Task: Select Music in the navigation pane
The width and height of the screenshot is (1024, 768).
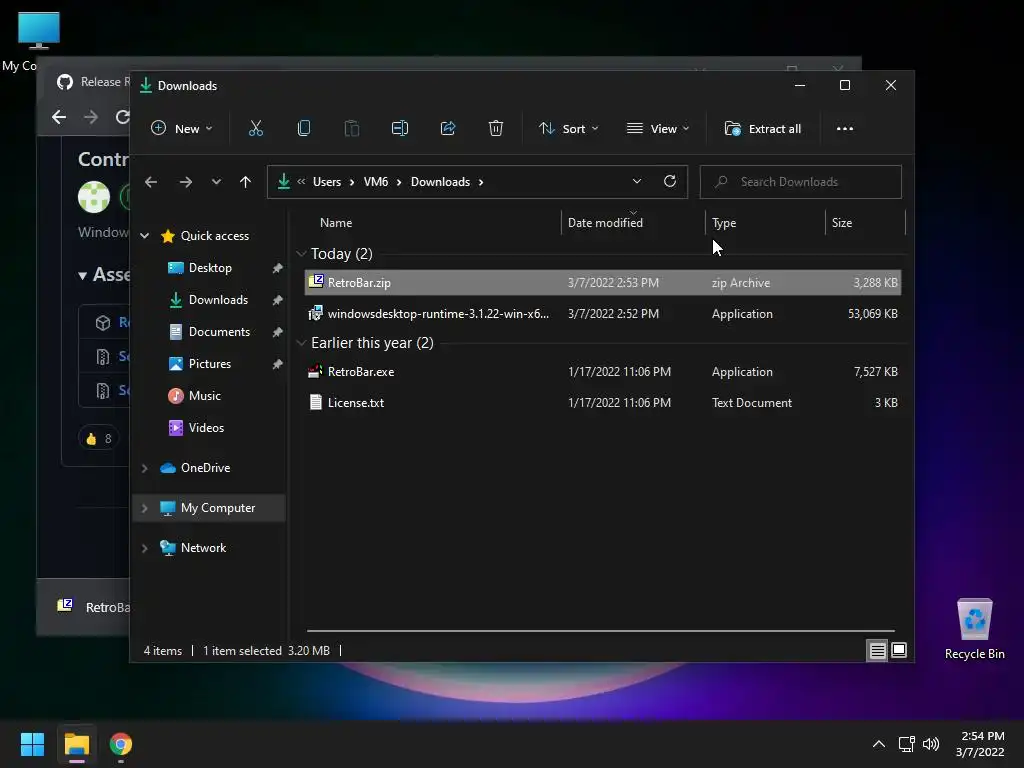Action: click(204, 396)
